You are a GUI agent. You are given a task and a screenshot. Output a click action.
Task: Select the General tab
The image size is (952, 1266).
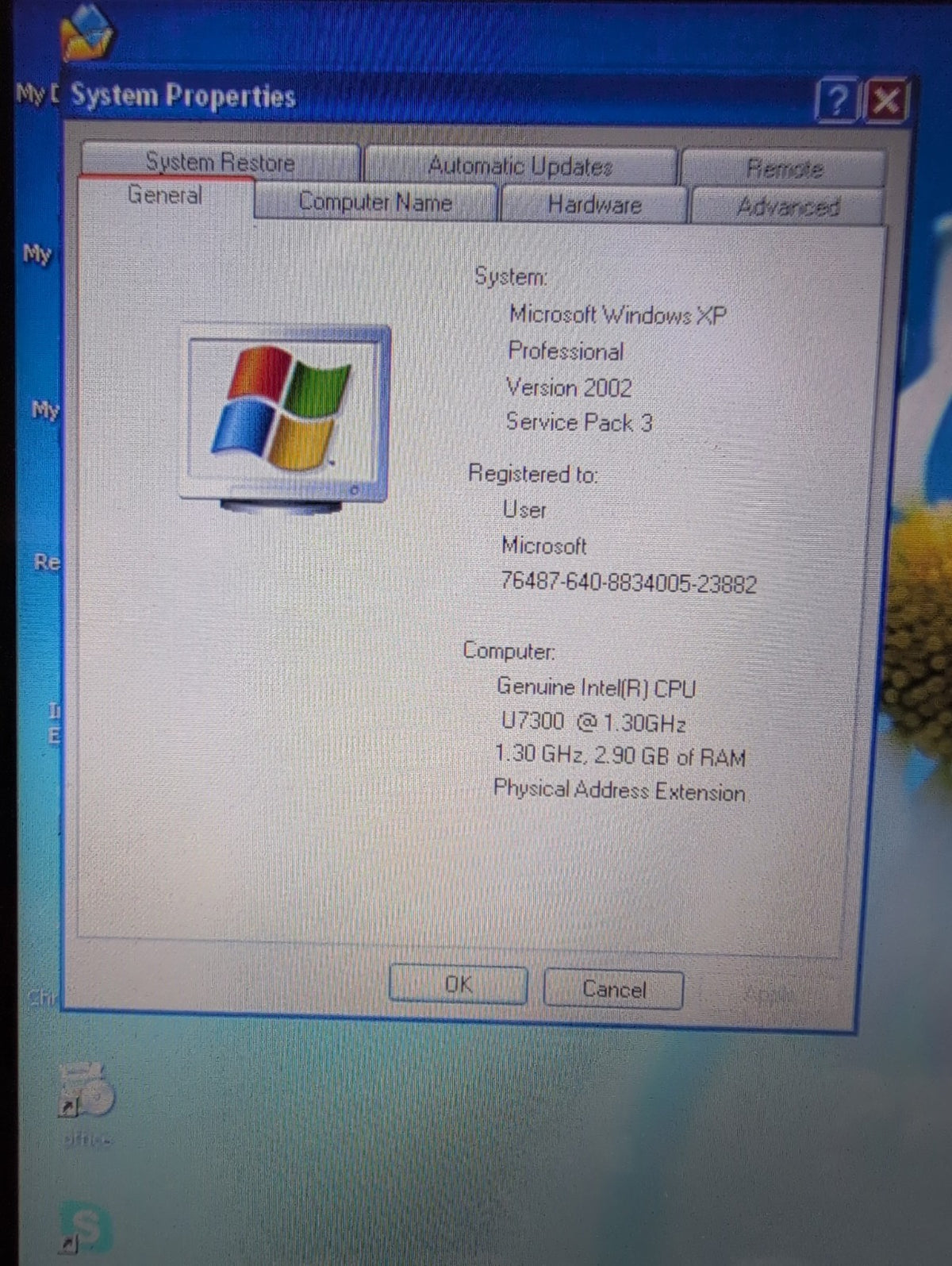tap(165, 195)
